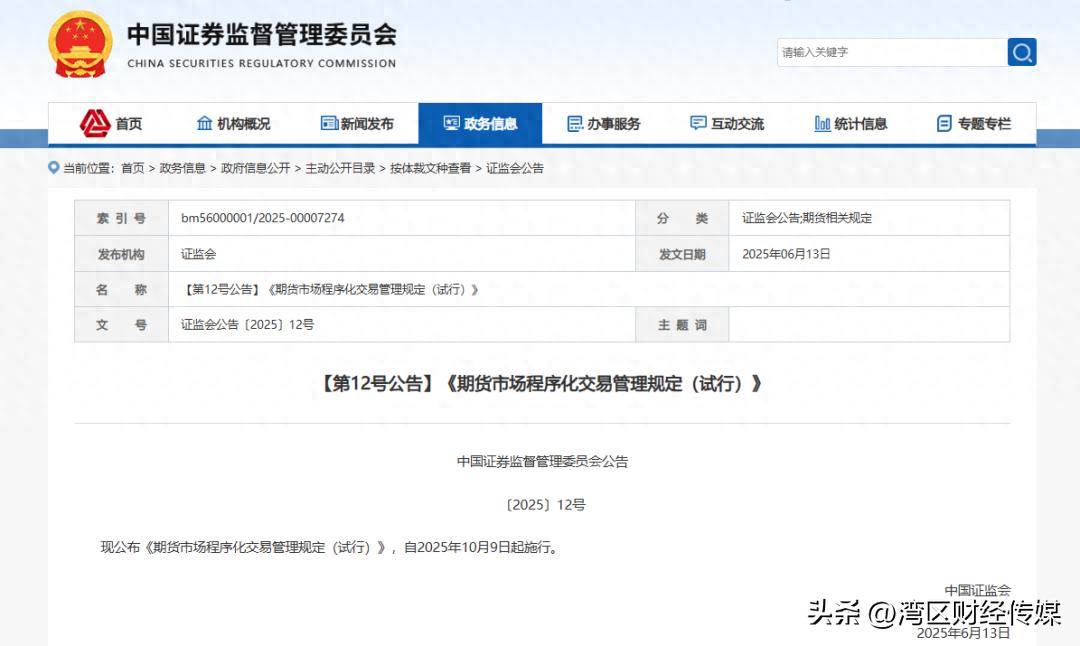Viewport: 1080px width, 646px height.
Task: Click the national emblem logo
Action: (x=79, y=45)
